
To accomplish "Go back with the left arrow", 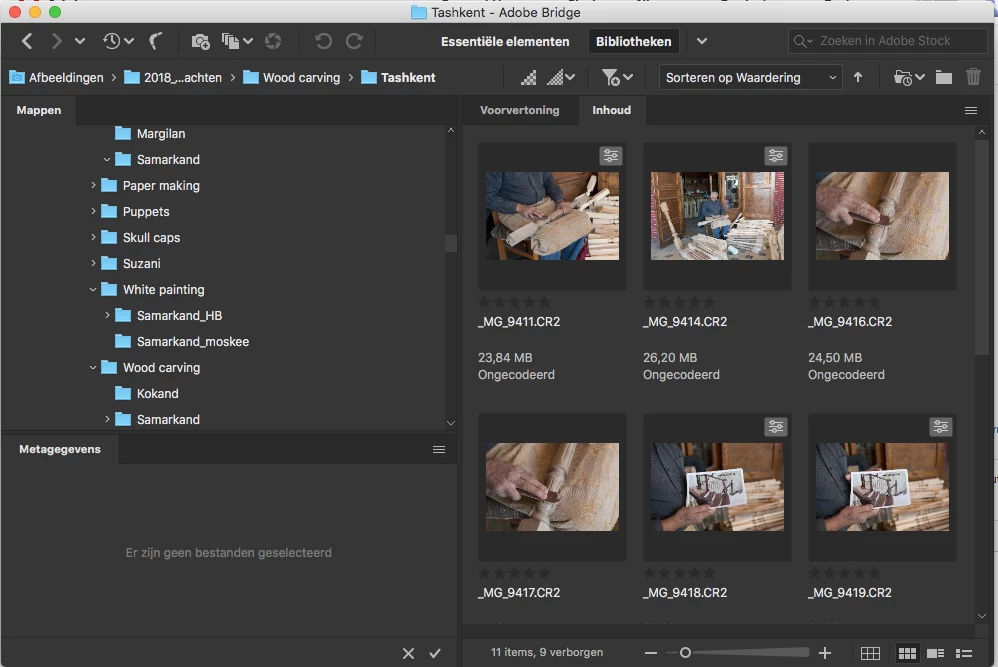I will pos(27,41).
